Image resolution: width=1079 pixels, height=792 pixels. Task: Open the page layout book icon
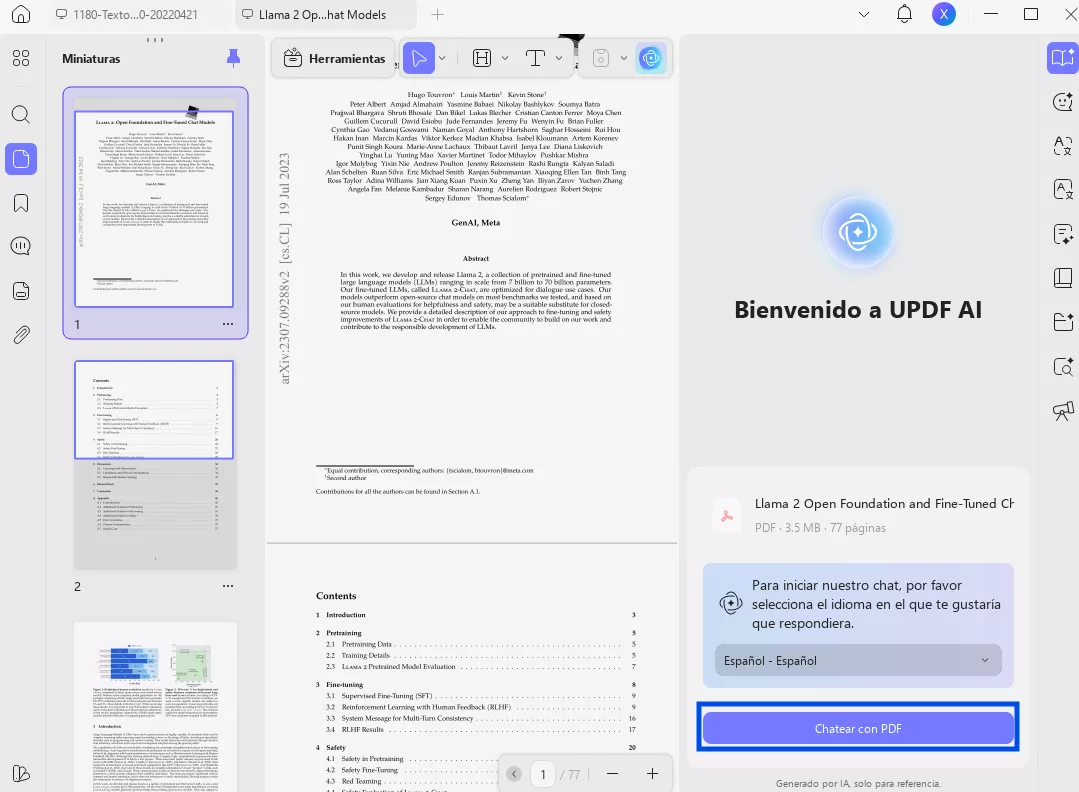1062,278
